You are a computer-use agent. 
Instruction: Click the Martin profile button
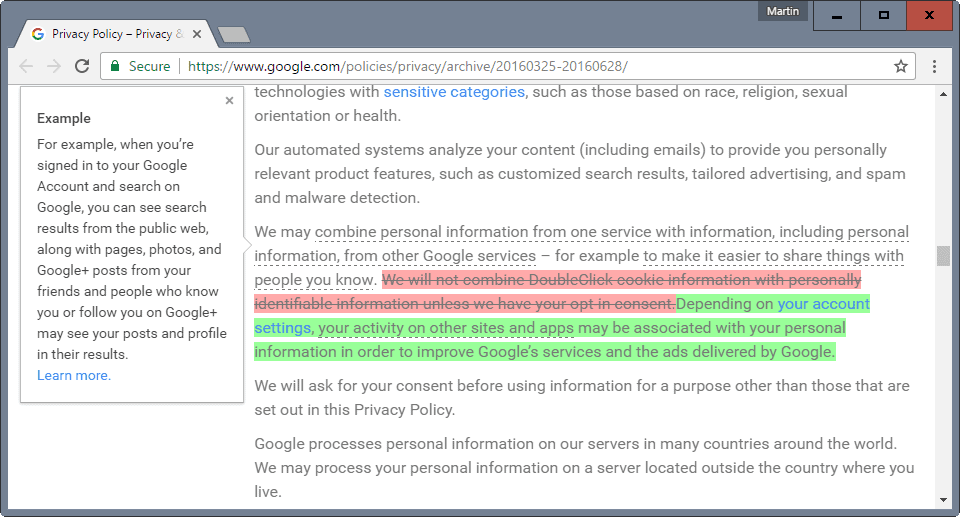point(782,11)
